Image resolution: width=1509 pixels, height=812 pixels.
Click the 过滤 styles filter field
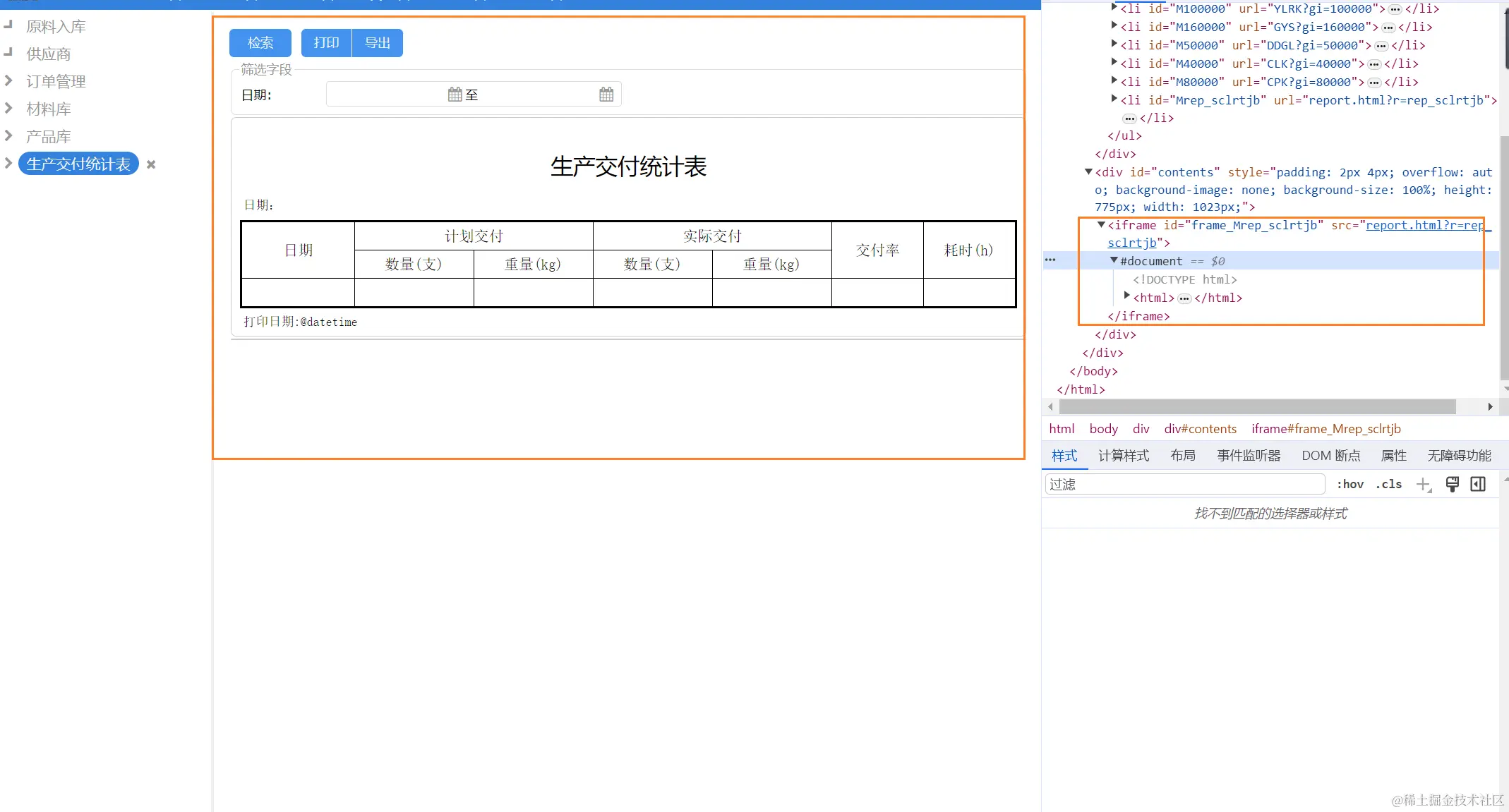1184,484
